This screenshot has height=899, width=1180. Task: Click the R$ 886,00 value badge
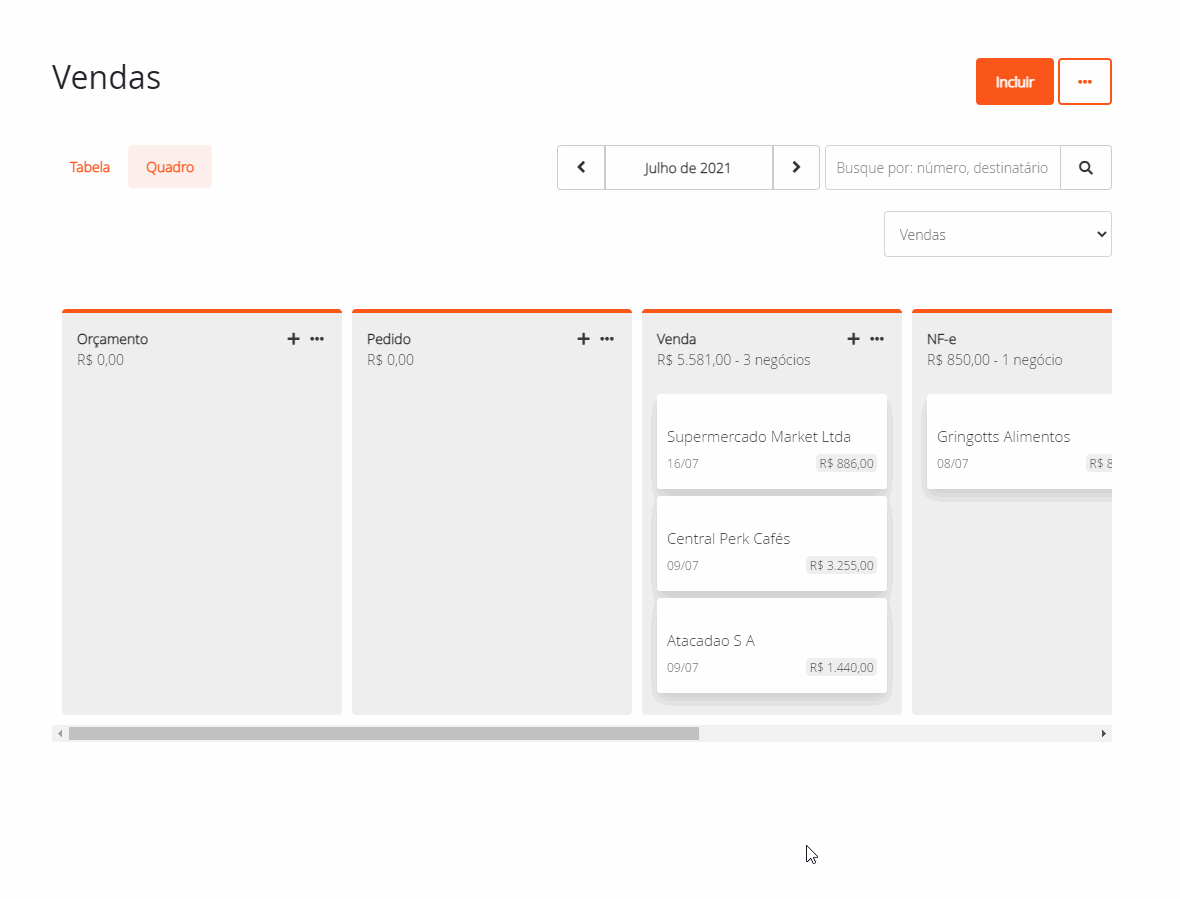point(847,463)
